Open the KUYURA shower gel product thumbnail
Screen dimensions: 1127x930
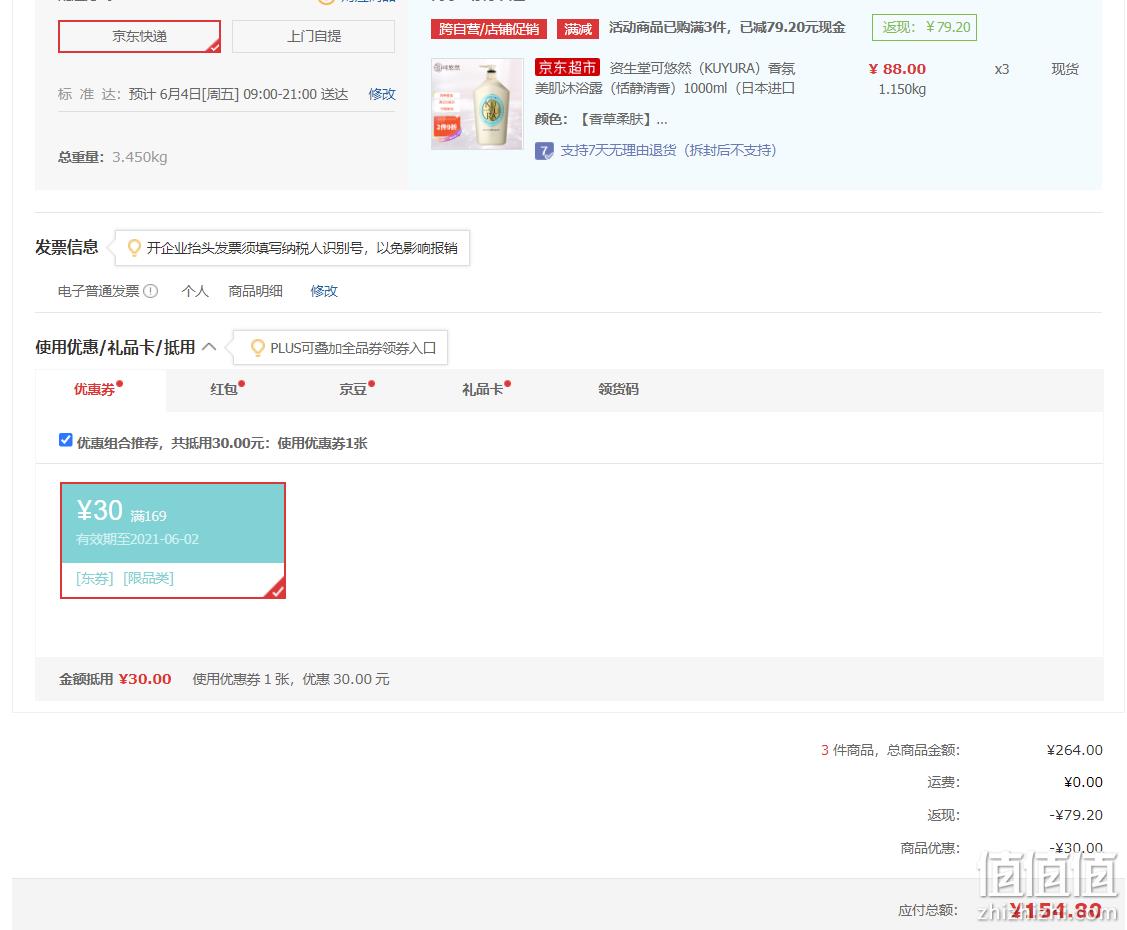coord(477,104)
